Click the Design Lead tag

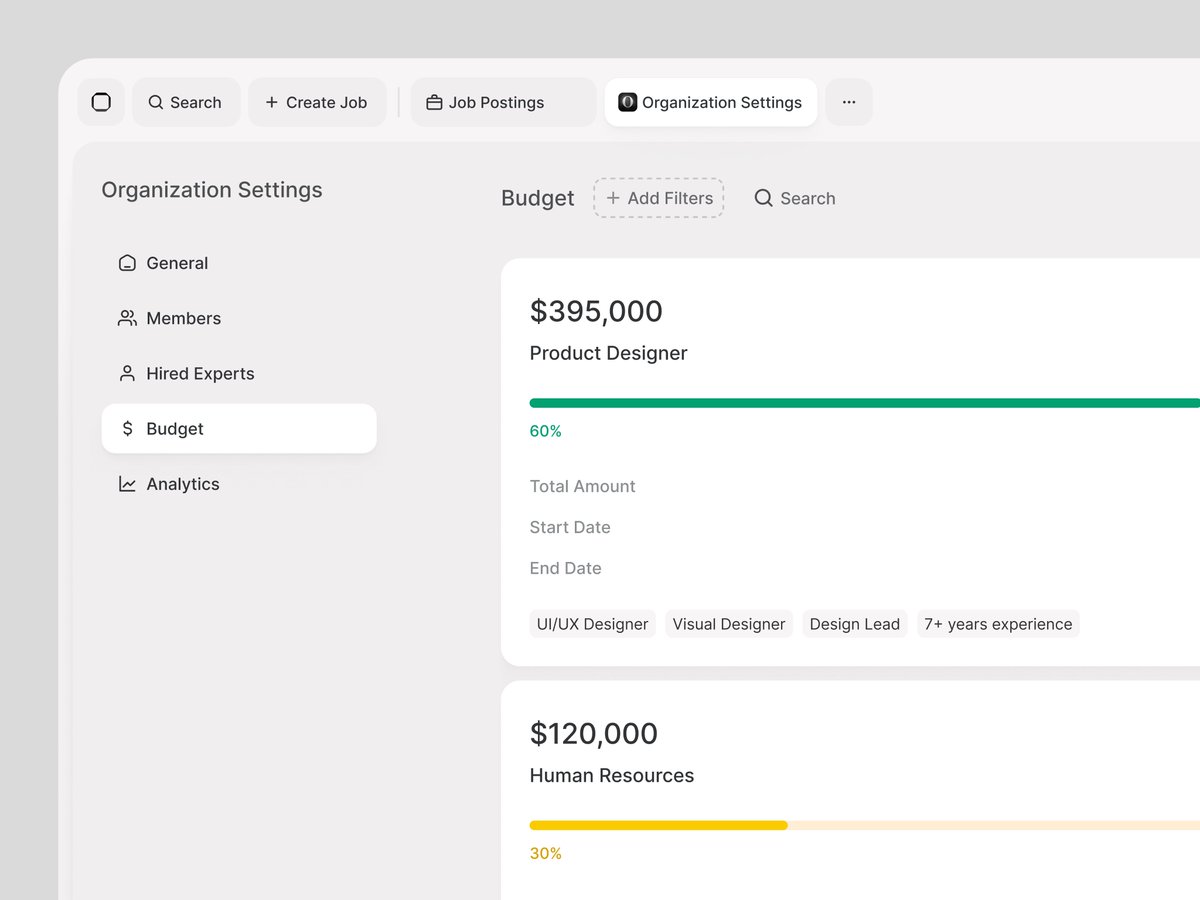(855, 624)
